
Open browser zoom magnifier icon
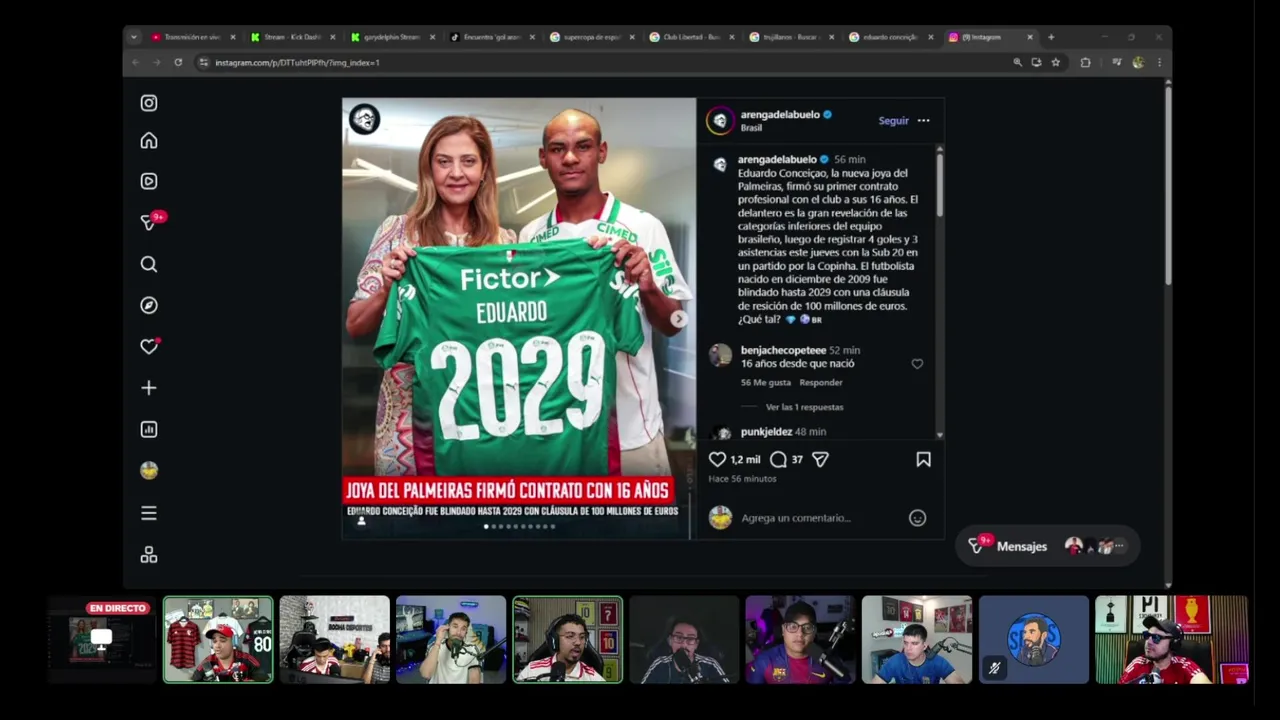[1018, 62]
